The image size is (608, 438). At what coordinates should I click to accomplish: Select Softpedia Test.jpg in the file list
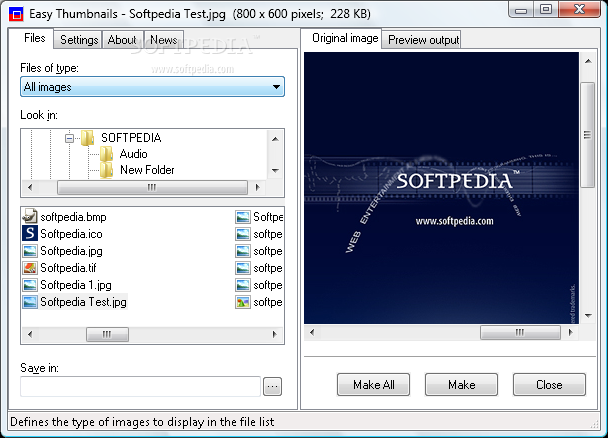click(x=83, y=302)
